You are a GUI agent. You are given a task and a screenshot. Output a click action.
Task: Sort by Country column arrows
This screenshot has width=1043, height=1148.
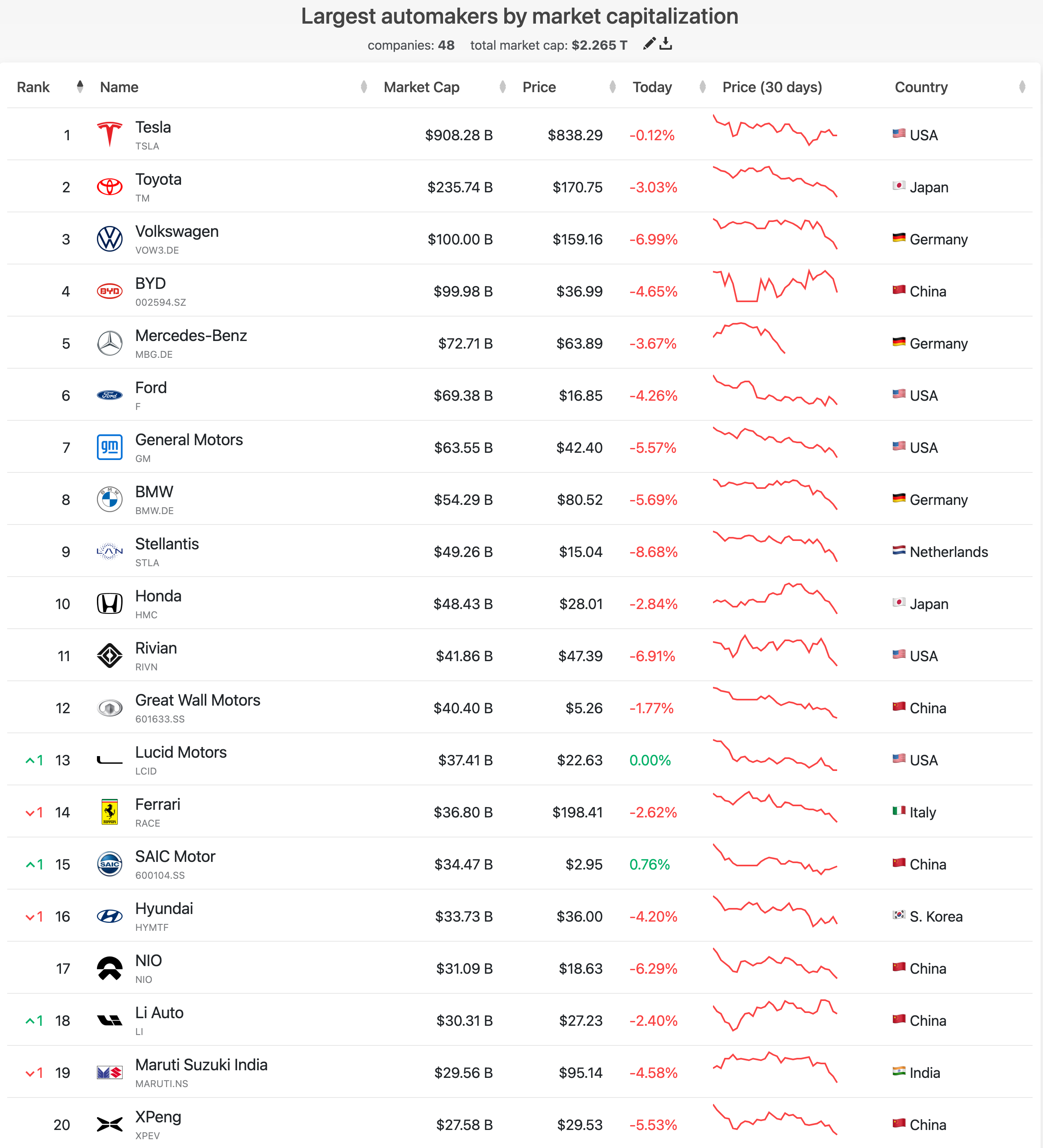tap(1023, 87)
